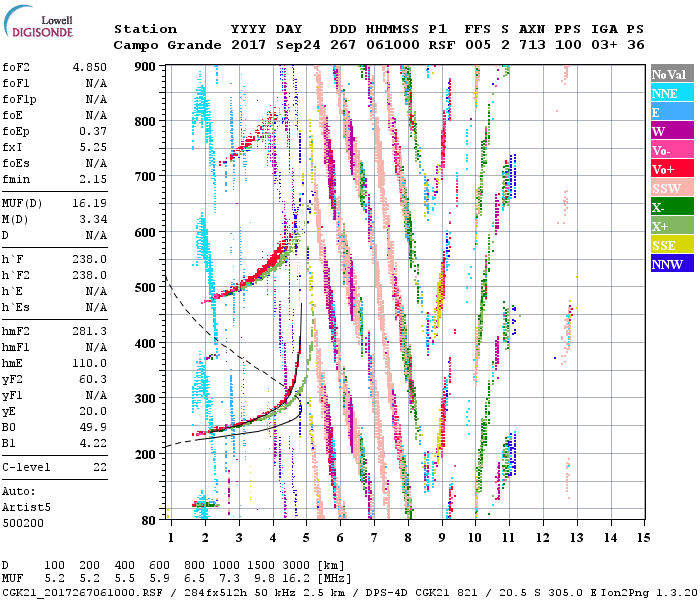Click the foF1 N/A value
700x600 pixels.
tap(96, 83)
